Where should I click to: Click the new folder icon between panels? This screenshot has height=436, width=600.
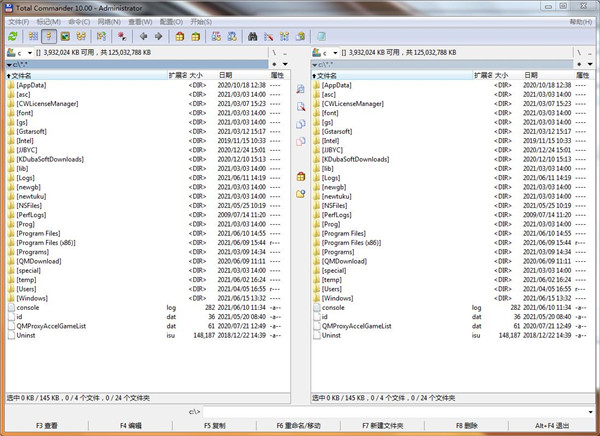300,193
